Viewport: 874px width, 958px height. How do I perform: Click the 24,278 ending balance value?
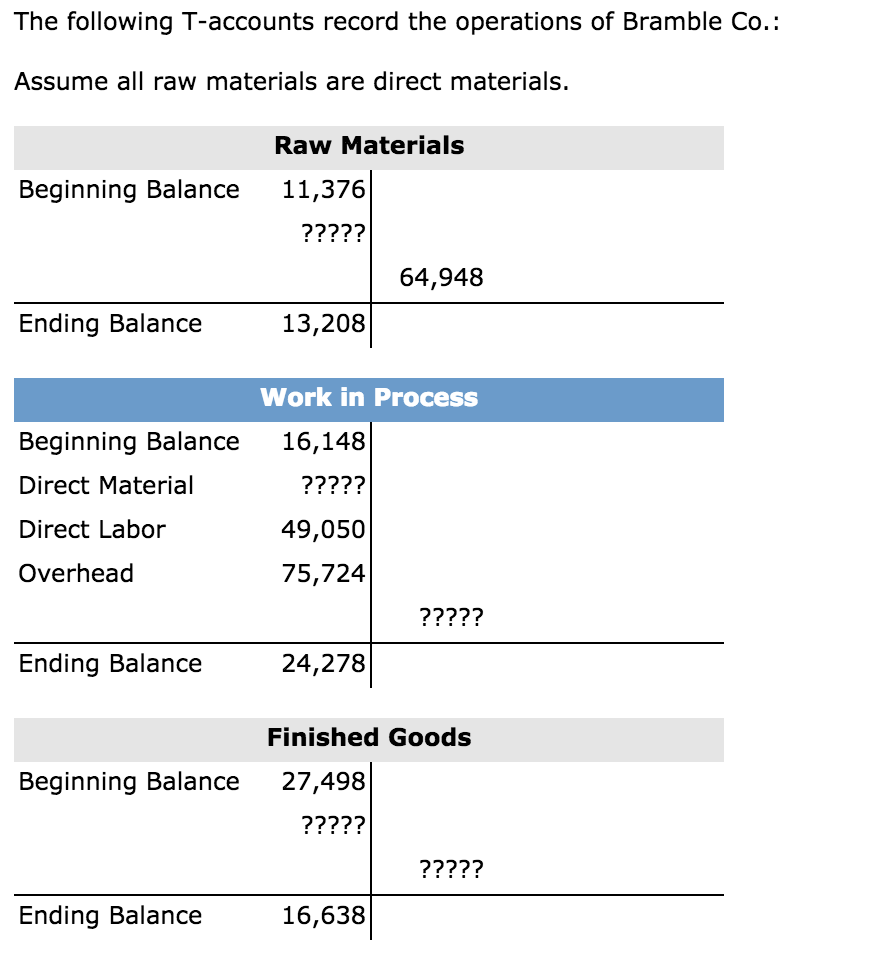[325, 664]
